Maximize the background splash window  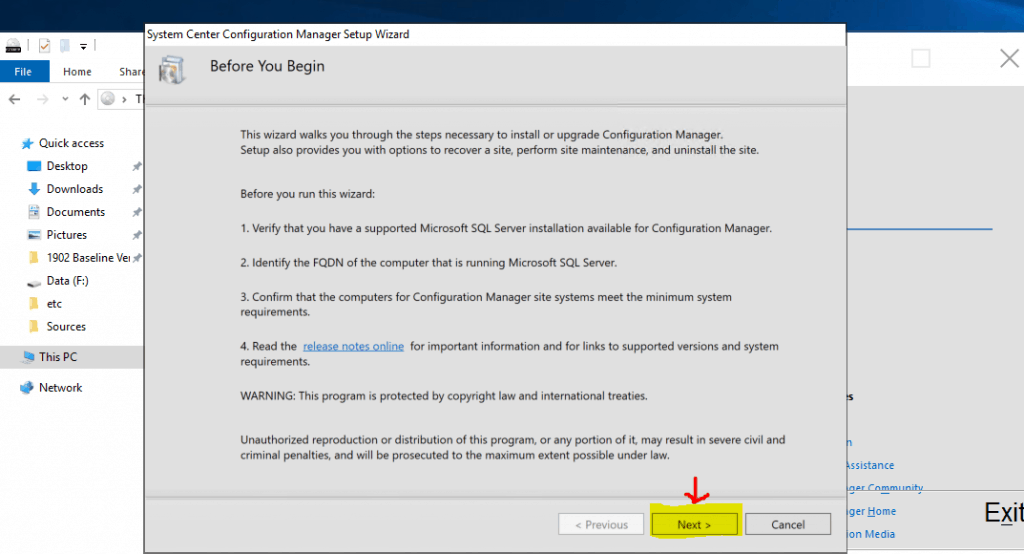tap(921, 59)
